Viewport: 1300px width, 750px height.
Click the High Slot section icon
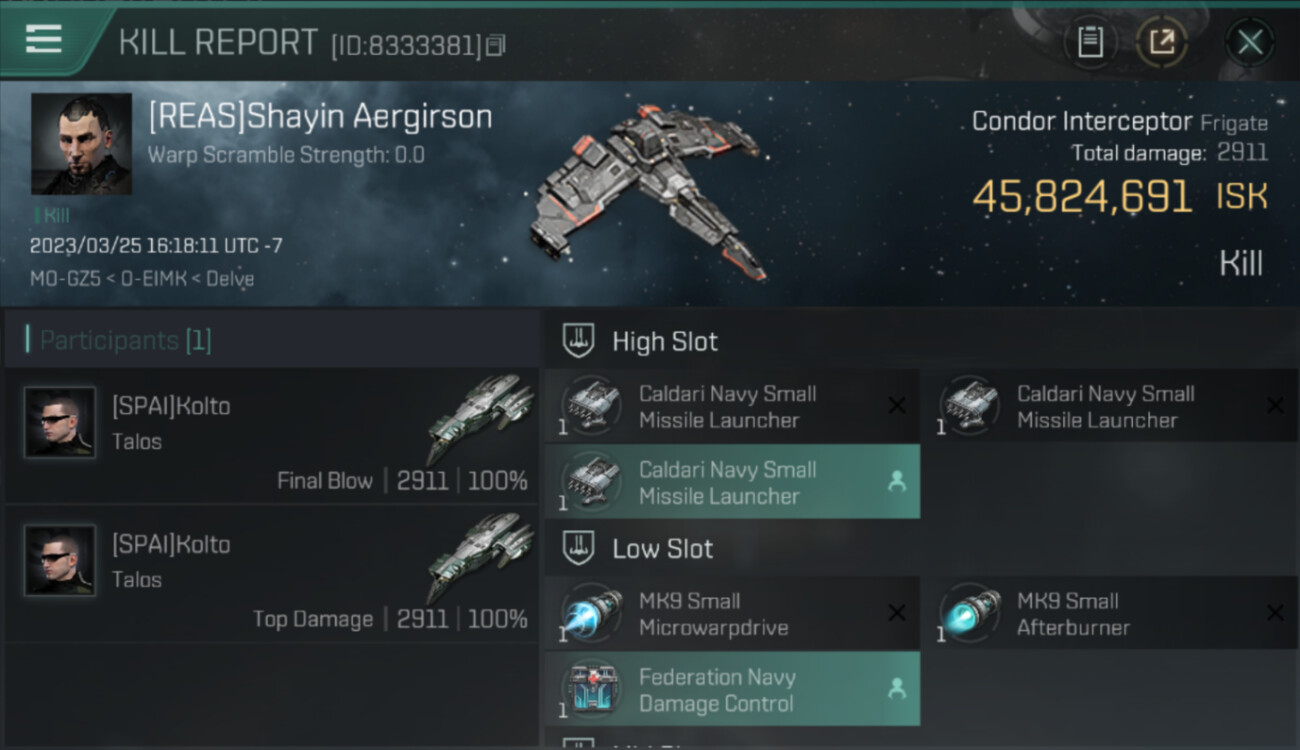click(579, 341)
